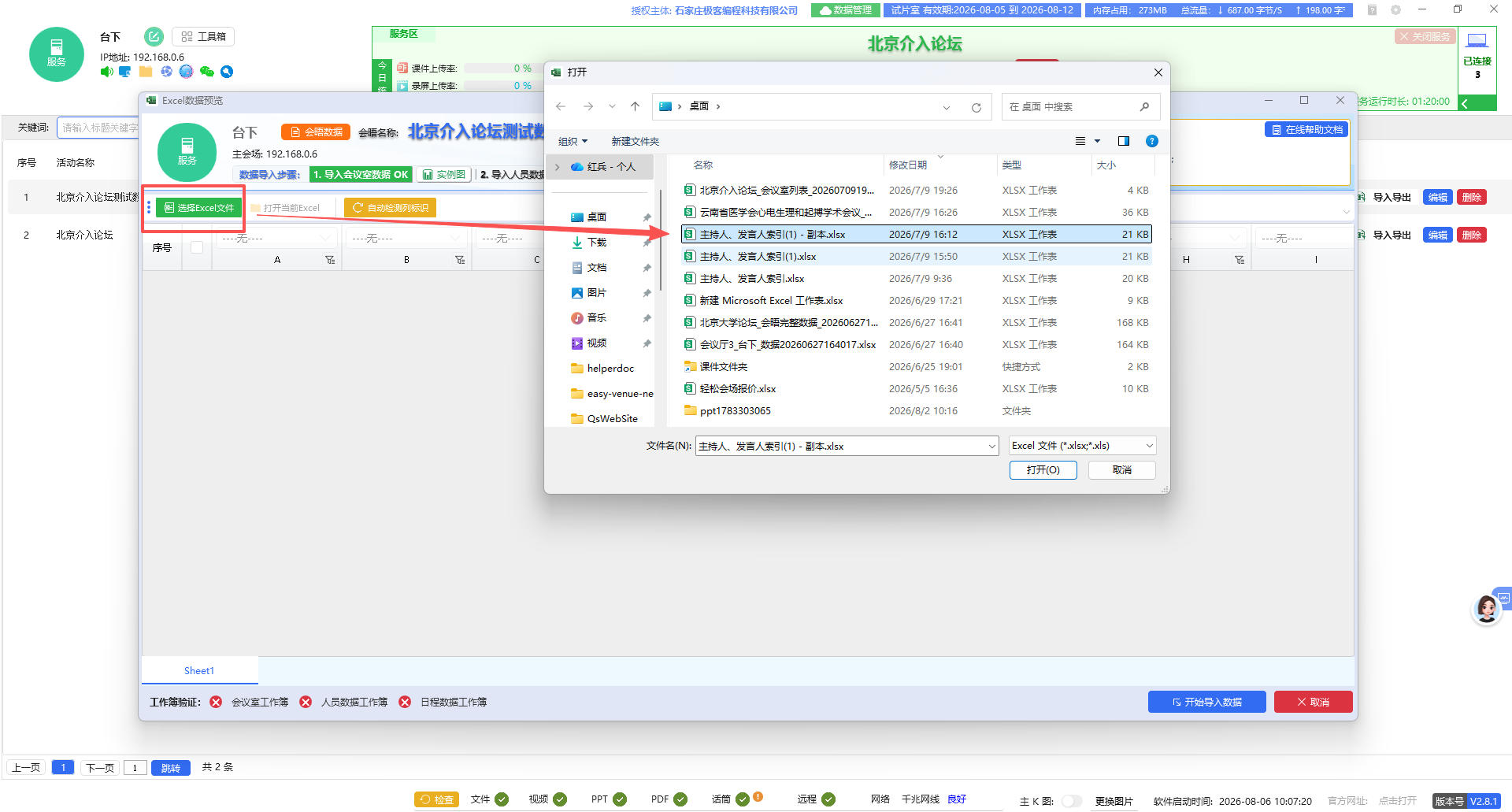Click 取消 in the Open dialog
The width and height of the screenshot is (1512, 812).
click(x=1122, y=470)
